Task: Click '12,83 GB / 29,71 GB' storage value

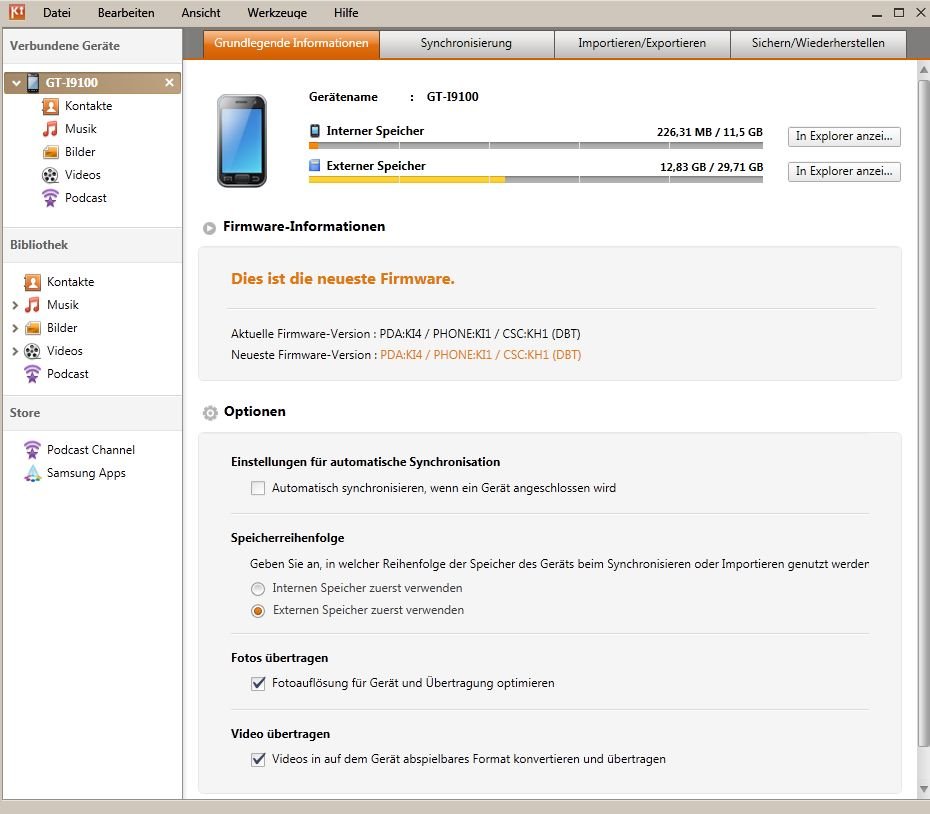Action: point(711,167)
